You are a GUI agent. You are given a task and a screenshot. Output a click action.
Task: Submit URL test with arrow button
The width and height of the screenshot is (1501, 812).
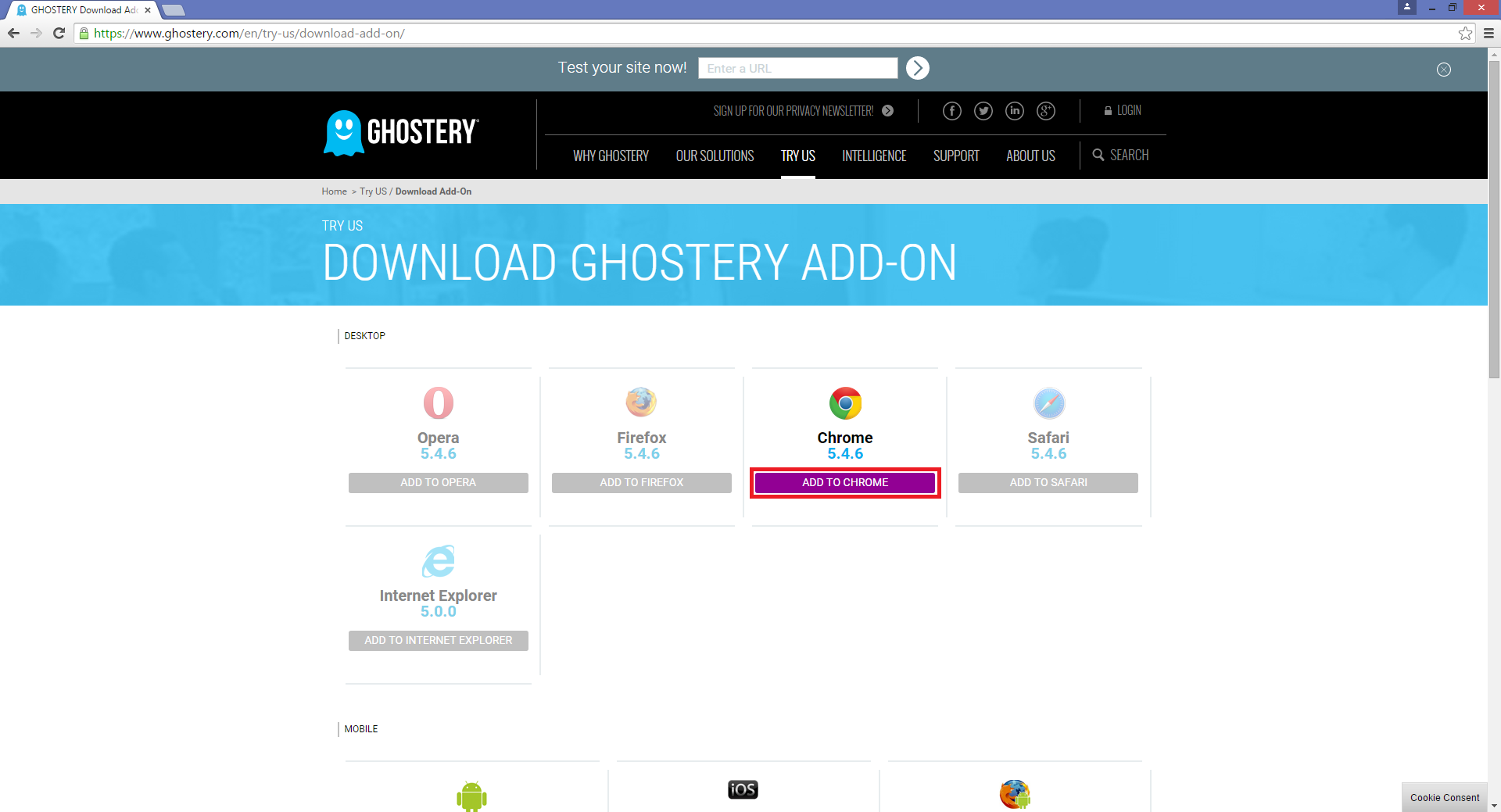[x=917, y=68]
